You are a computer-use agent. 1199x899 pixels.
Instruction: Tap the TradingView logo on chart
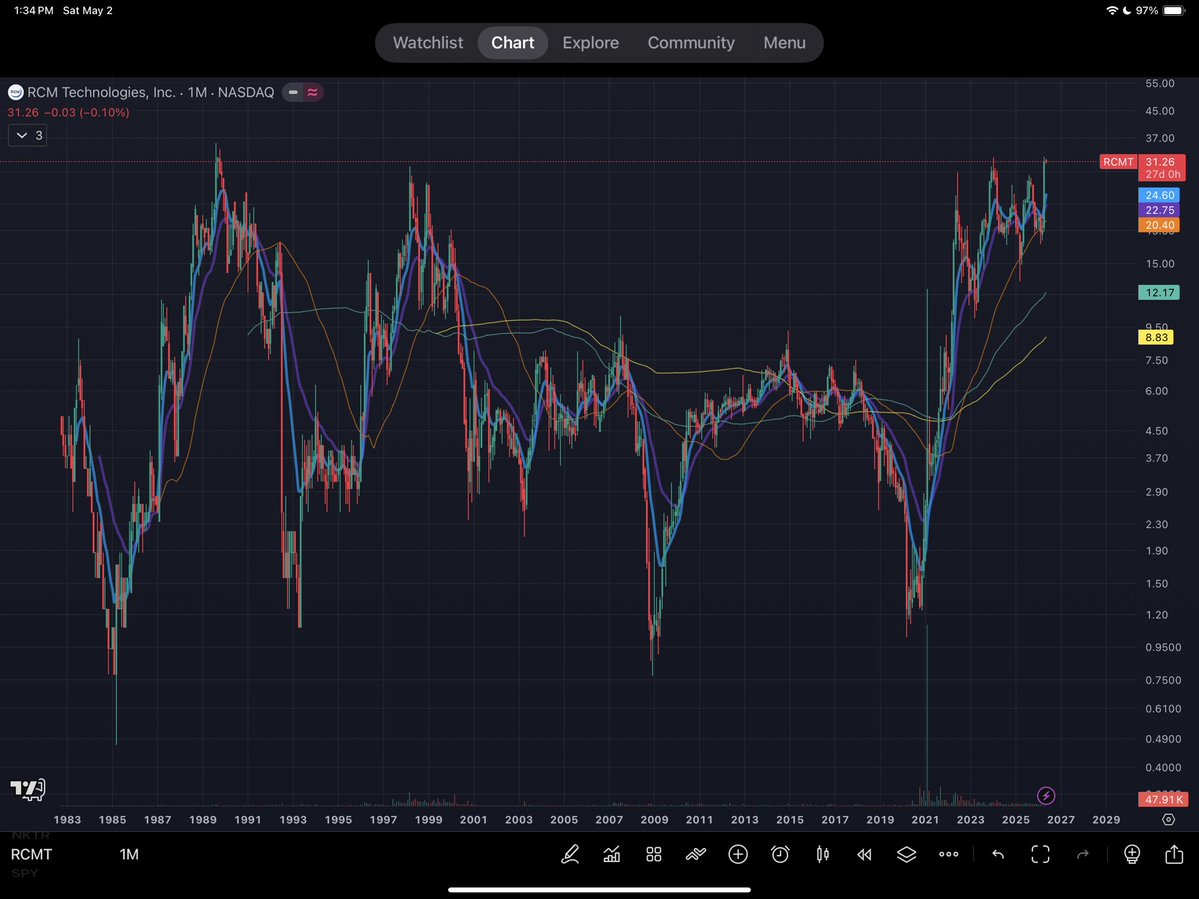coord(28,790)
